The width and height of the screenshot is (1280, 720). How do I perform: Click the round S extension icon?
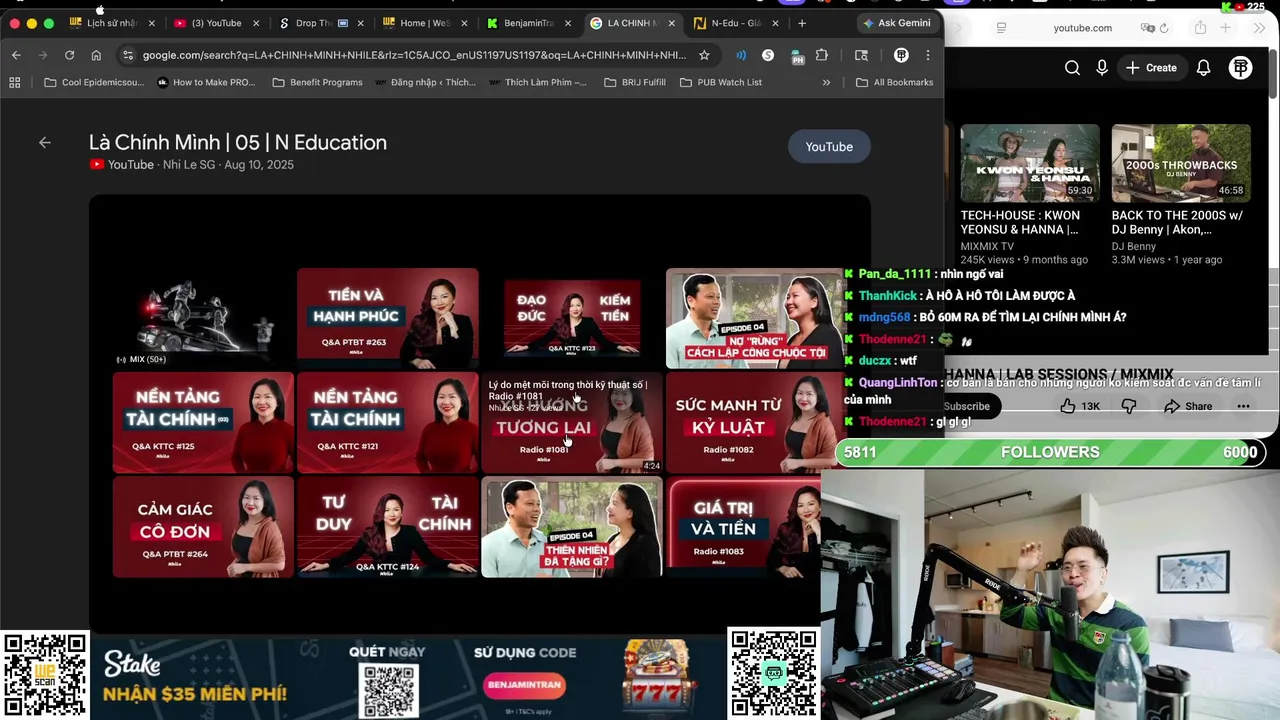tap(768, 55)
